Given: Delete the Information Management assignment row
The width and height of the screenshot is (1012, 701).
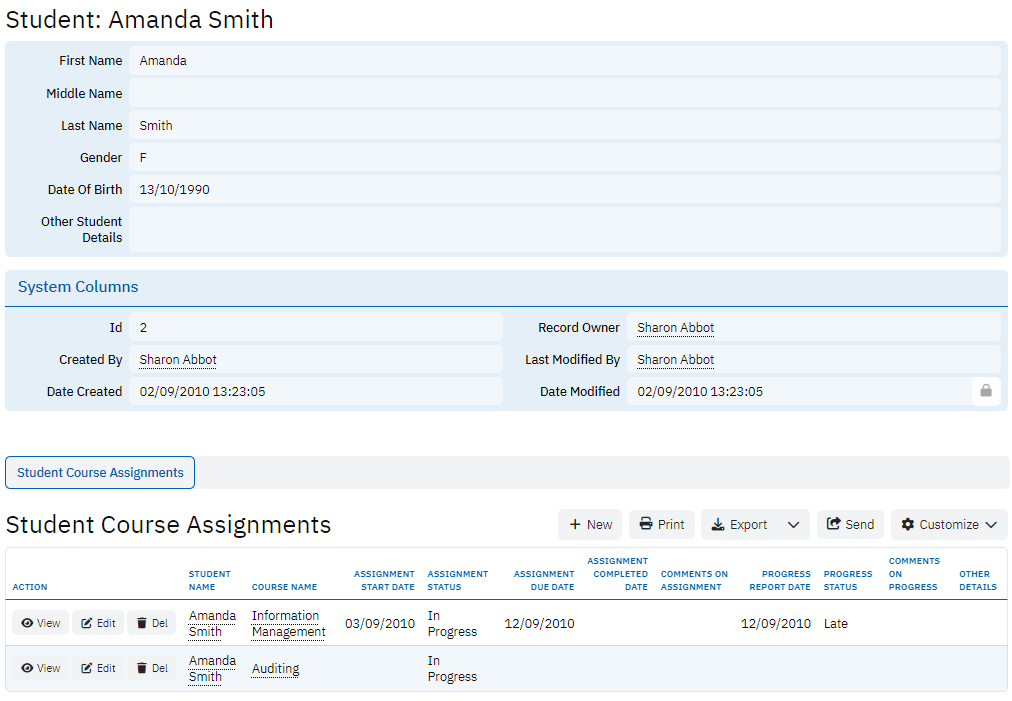Looking at the screenshot, I should [x=152, y=623].
